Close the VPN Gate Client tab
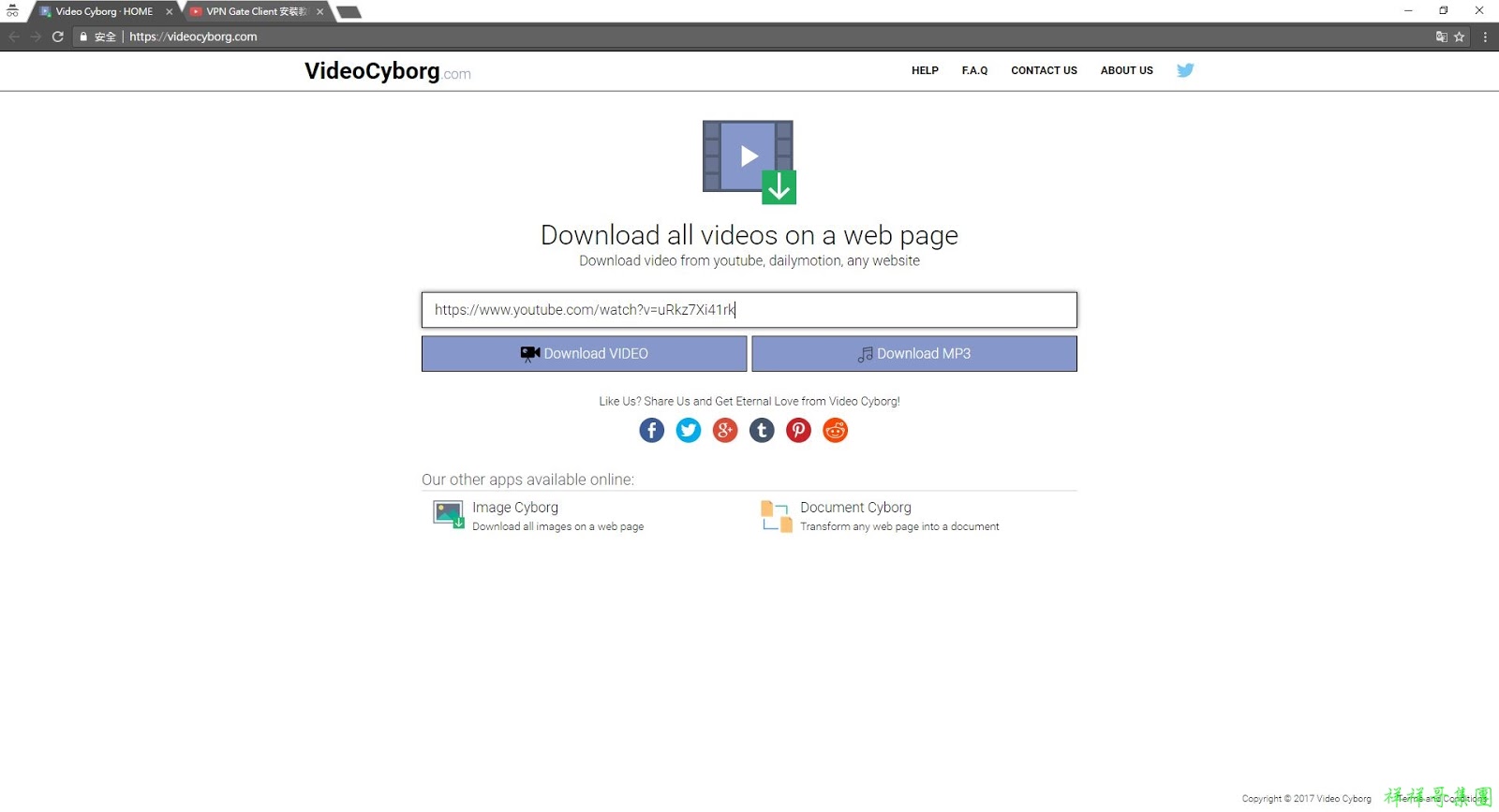1499x812 pixels. click(320, 12)
